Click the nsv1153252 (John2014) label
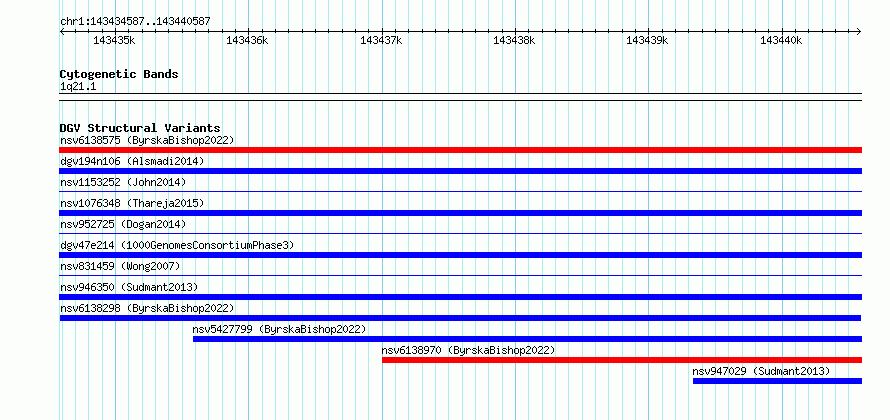 tap(123, 182)
